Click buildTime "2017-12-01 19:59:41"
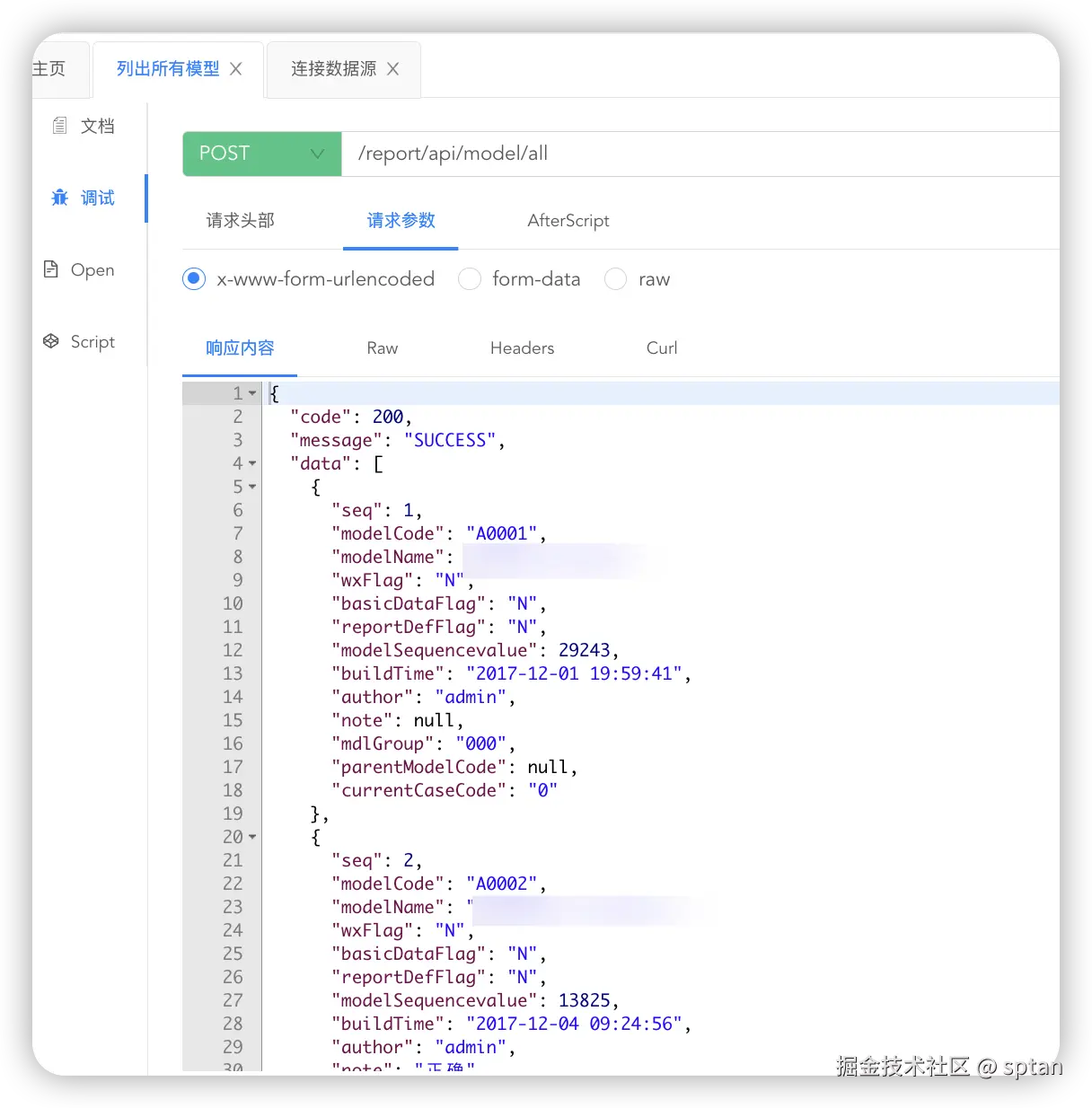 [574, 673]
